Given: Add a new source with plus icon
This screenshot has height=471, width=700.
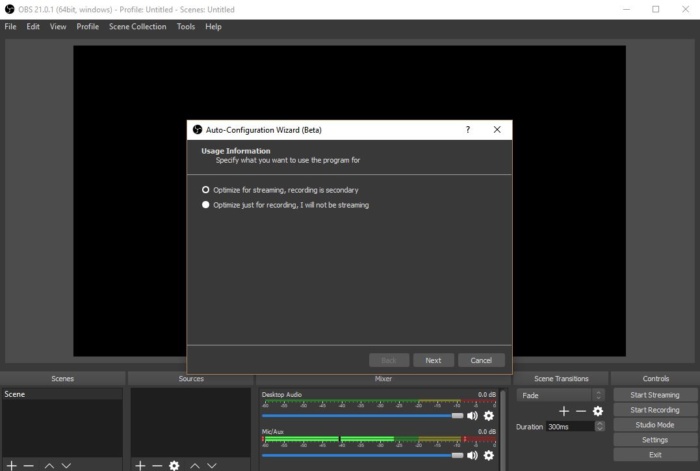Looking at the screenshot, I should [140, 465].
